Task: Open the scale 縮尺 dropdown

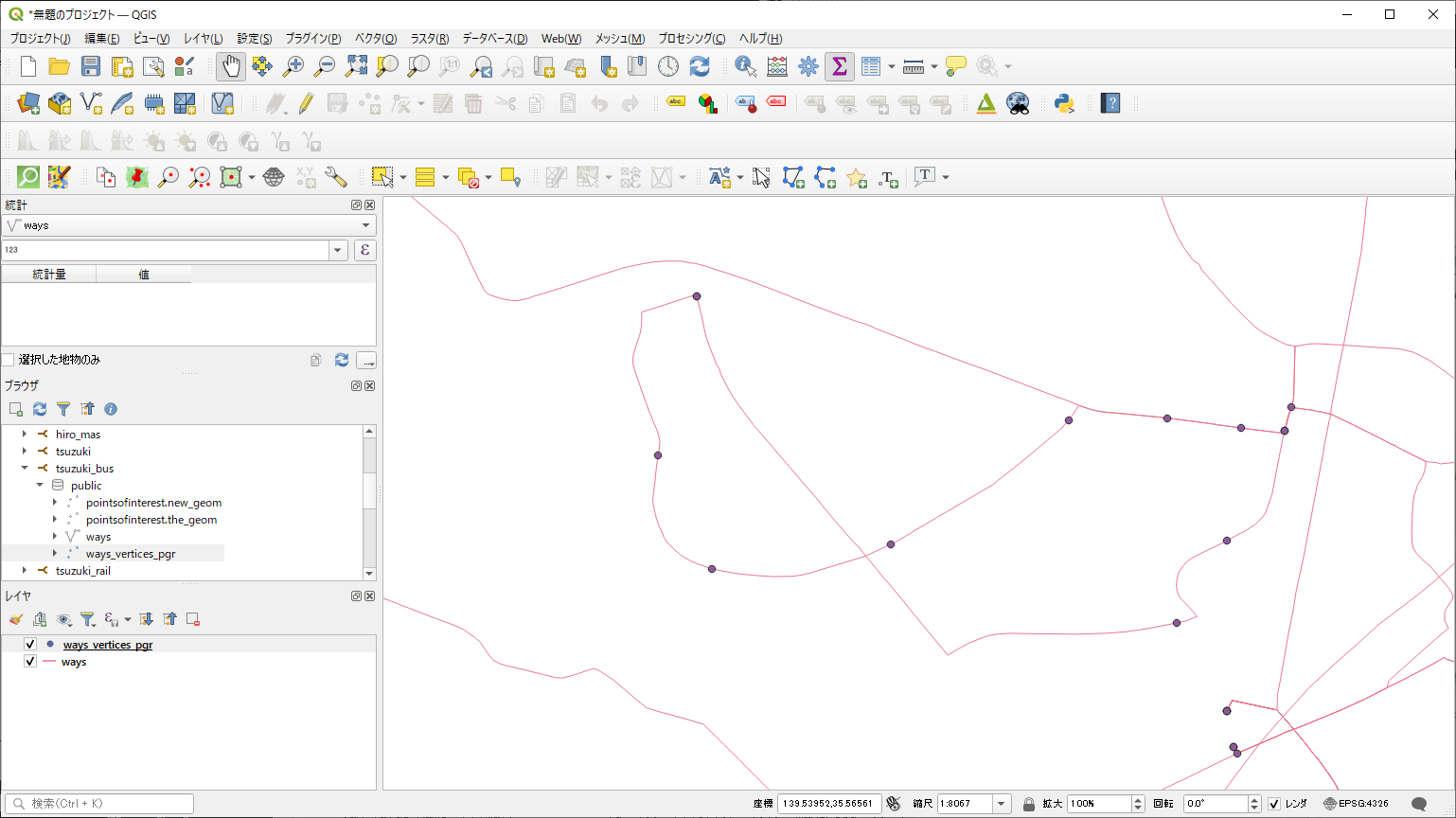Action: (1002, 804)
